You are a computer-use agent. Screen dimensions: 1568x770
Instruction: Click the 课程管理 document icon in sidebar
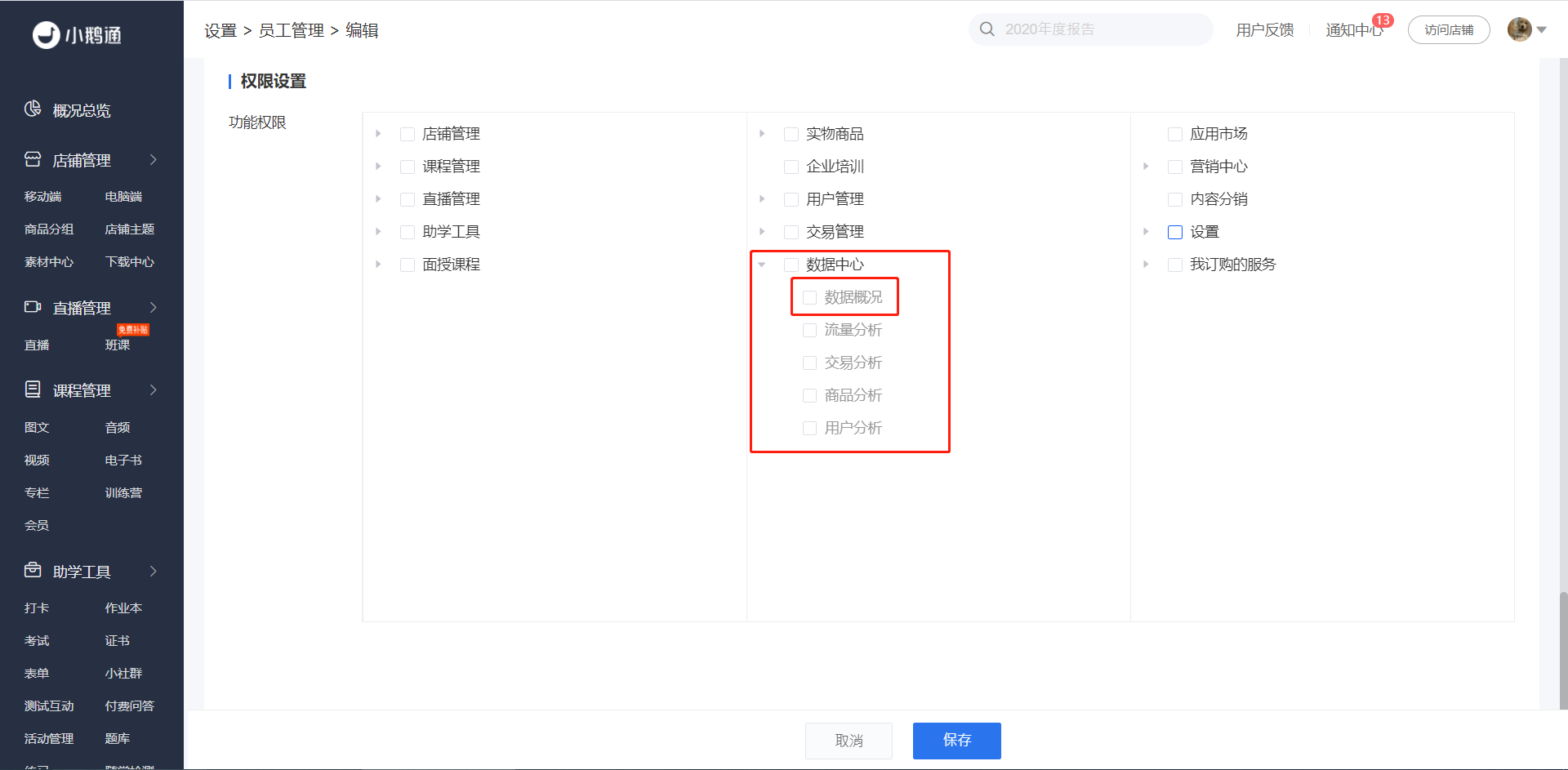click(33, 389)
